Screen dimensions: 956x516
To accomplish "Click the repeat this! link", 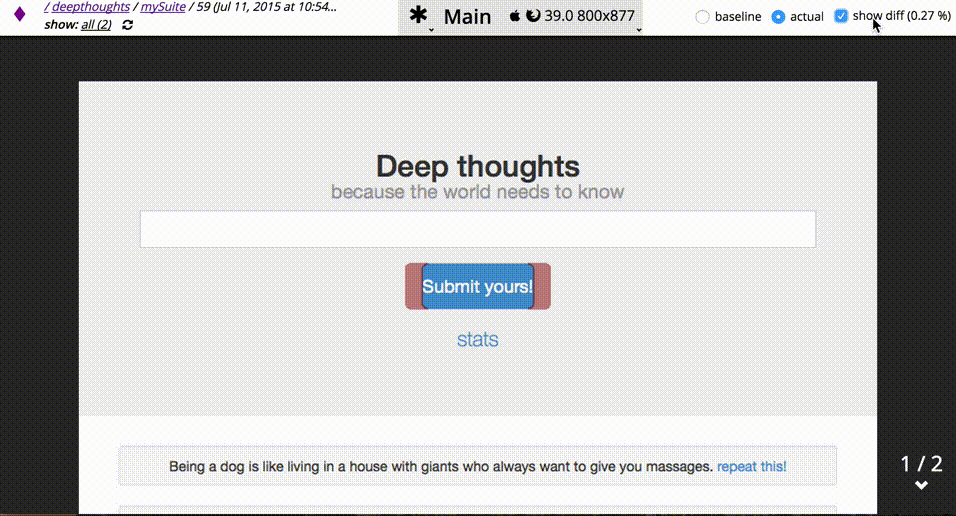I will coord(752,467).
